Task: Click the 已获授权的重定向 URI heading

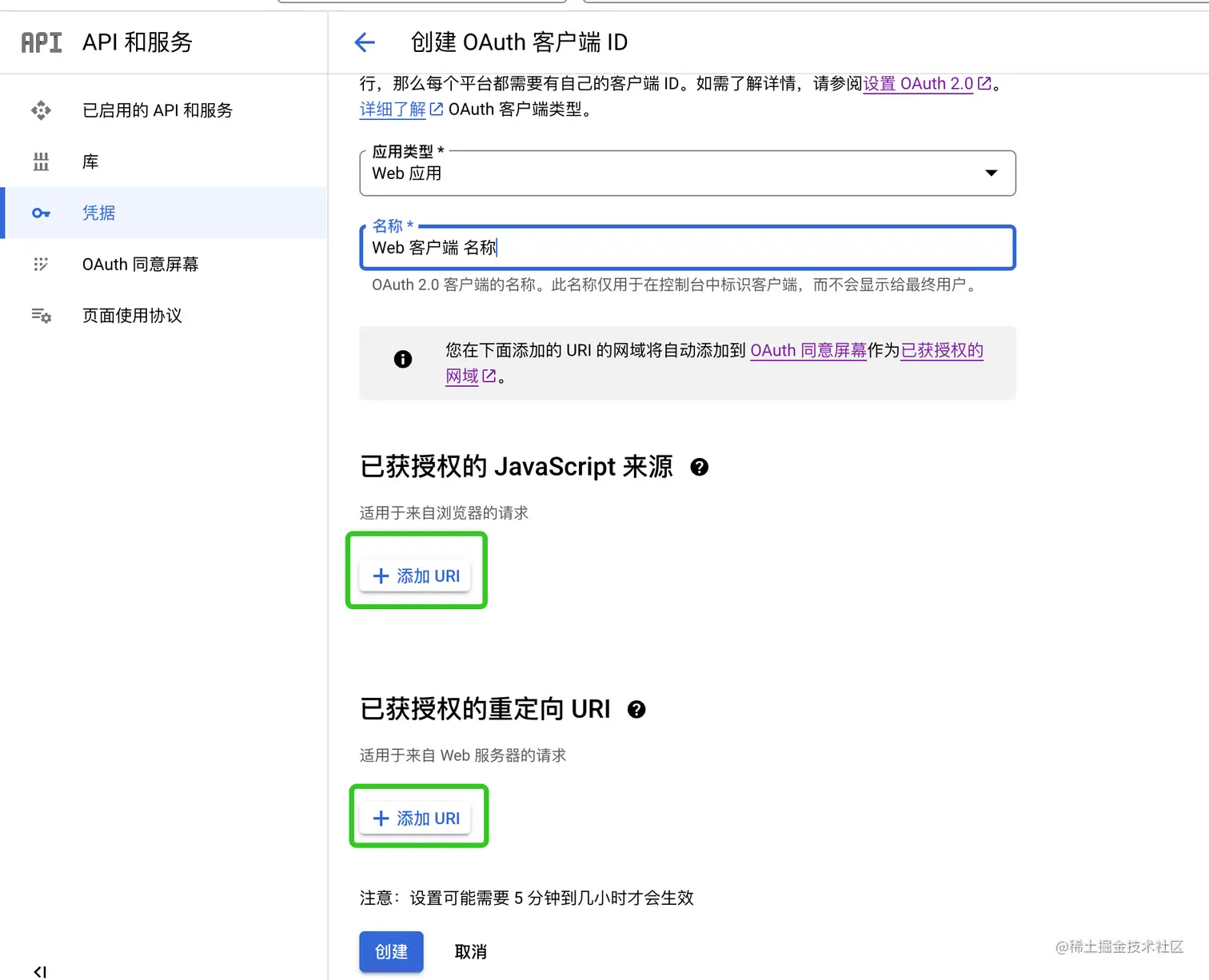Action: click(485, 709)
